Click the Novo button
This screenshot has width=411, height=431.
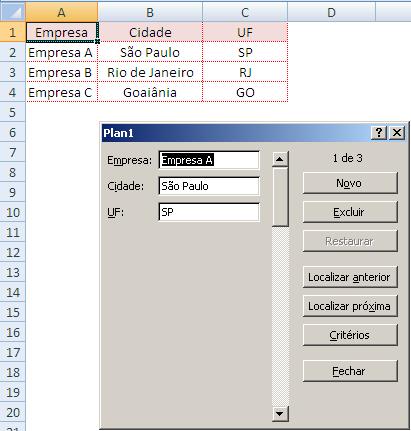[350, 183]
